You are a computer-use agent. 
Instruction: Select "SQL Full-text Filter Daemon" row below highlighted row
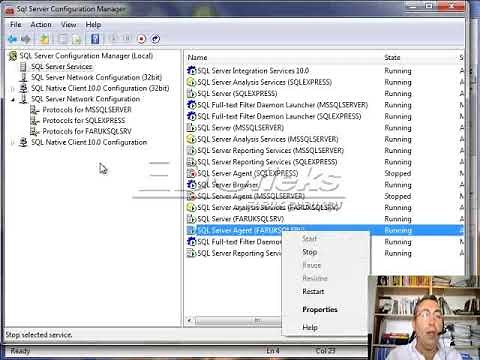[x=234, y=242]
